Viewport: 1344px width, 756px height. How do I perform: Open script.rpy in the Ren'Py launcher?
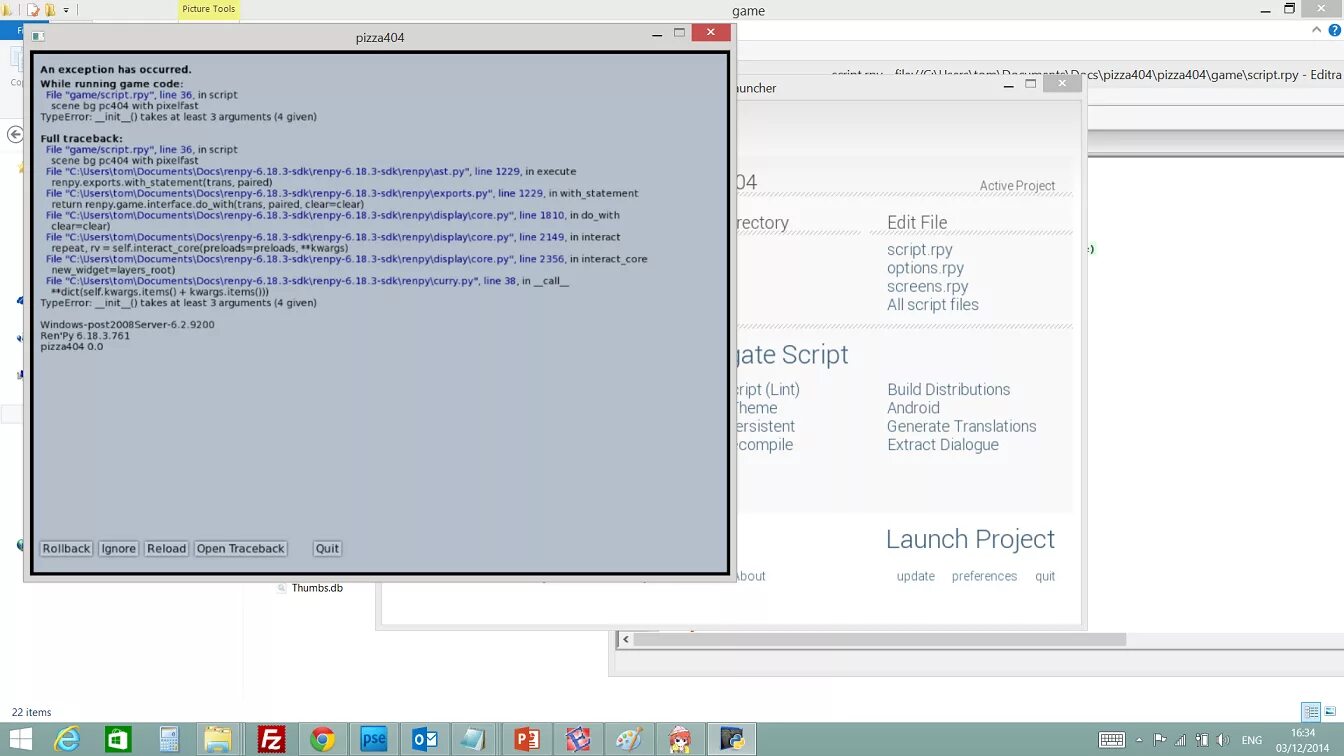coord(920,250)
